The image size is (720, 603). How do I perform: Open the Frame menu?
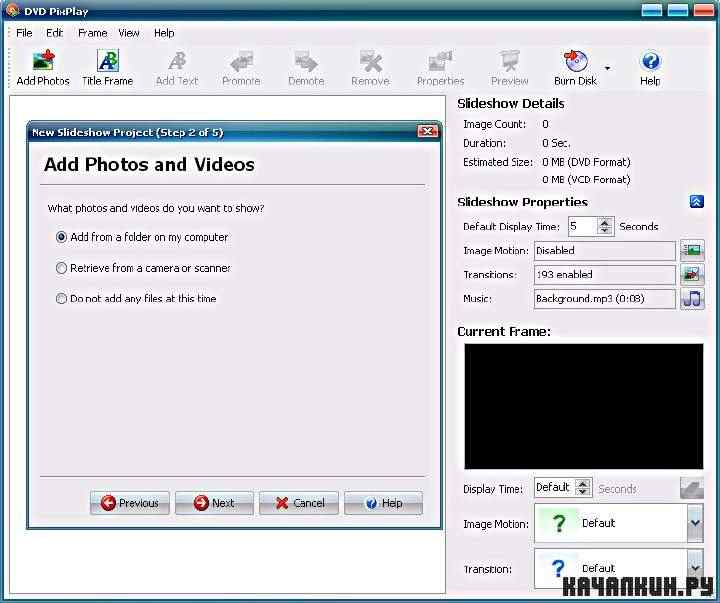(92, 33)
